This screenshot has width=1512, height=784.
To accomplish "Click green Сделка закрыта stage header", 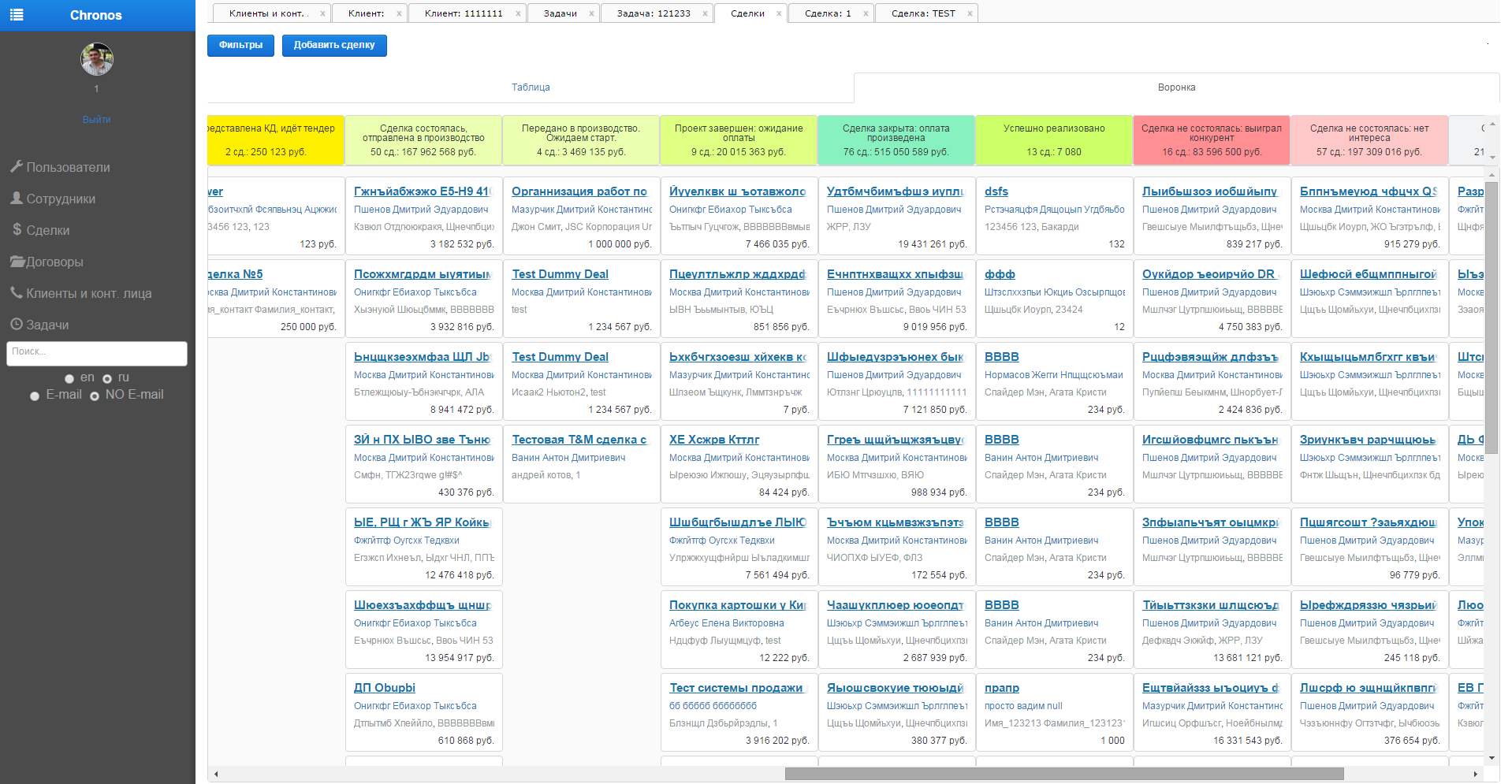I will click(896, 140).
